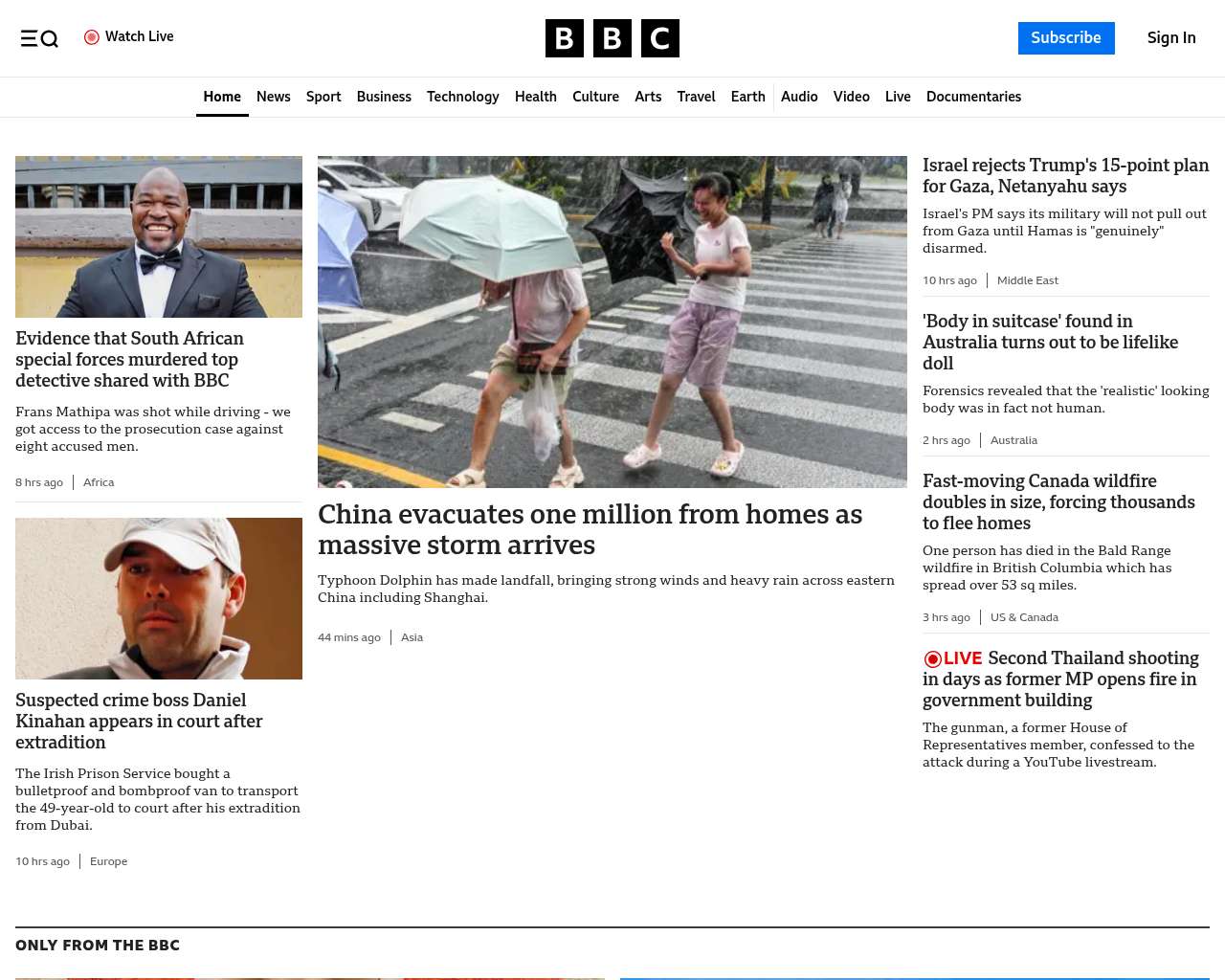
Task: Open the Documentaries section
Action: point(973,97)
